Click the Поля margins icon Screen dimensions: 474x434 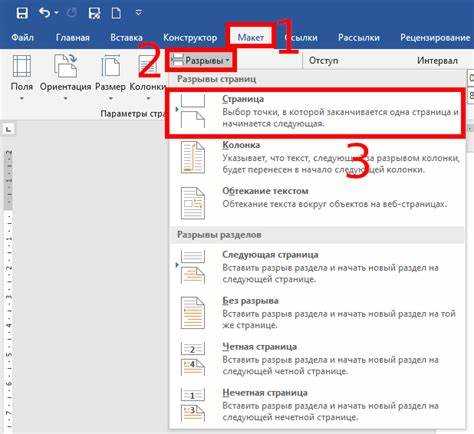point(22,66)
